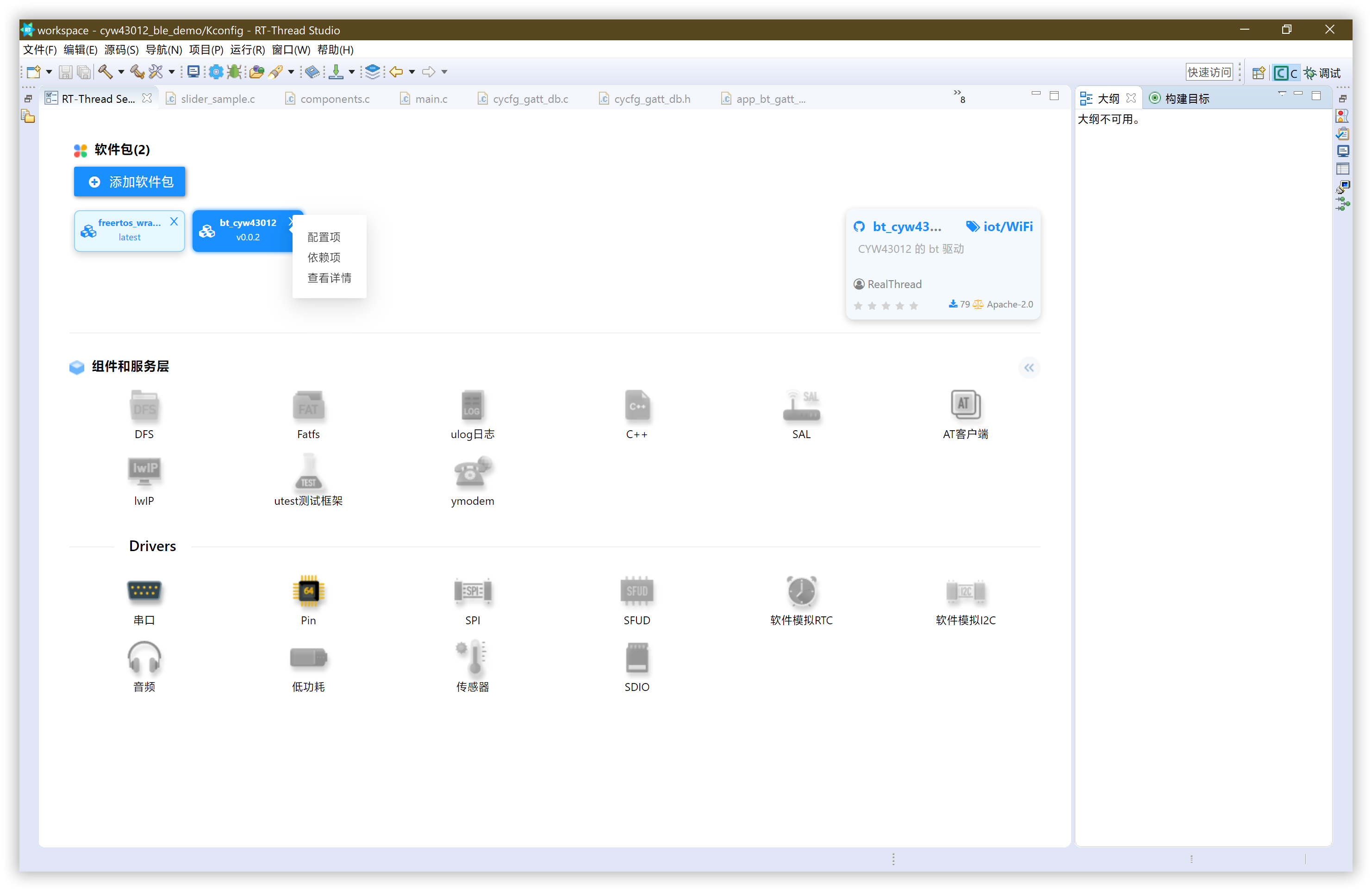The width and height of the screenshot is (1372, 891).
Task: Open the 导航(N) menu
Action: [164, 50]
